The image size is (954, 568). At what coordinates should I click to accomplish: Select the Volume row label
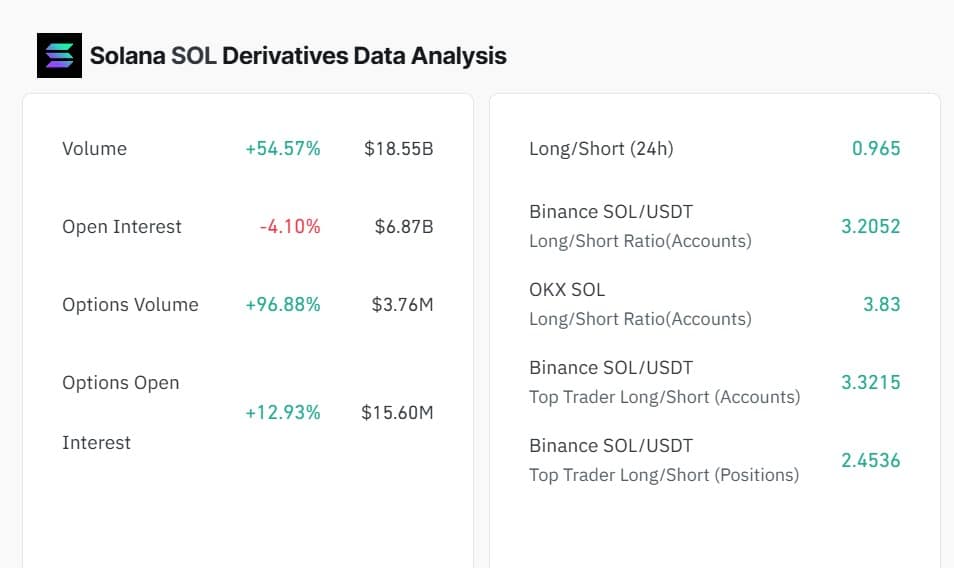94,149
